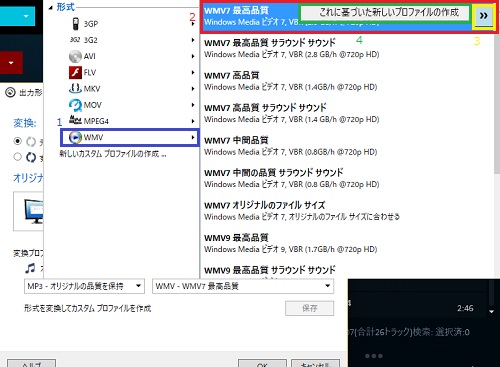
Task: Expand the FLV submenu arrow
Action: coord(193,72)
